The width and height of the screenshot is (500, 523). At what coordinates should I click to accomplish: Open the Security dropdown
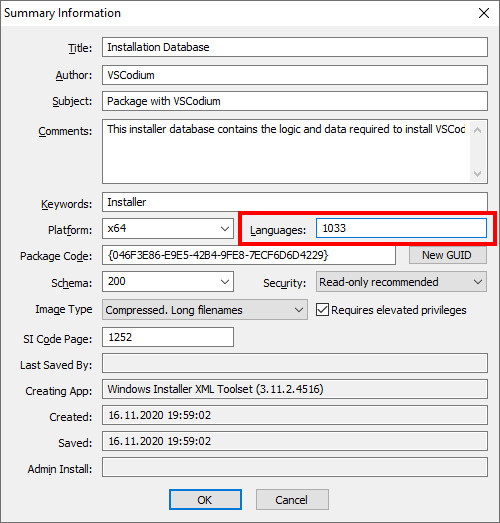coord(401,282)
